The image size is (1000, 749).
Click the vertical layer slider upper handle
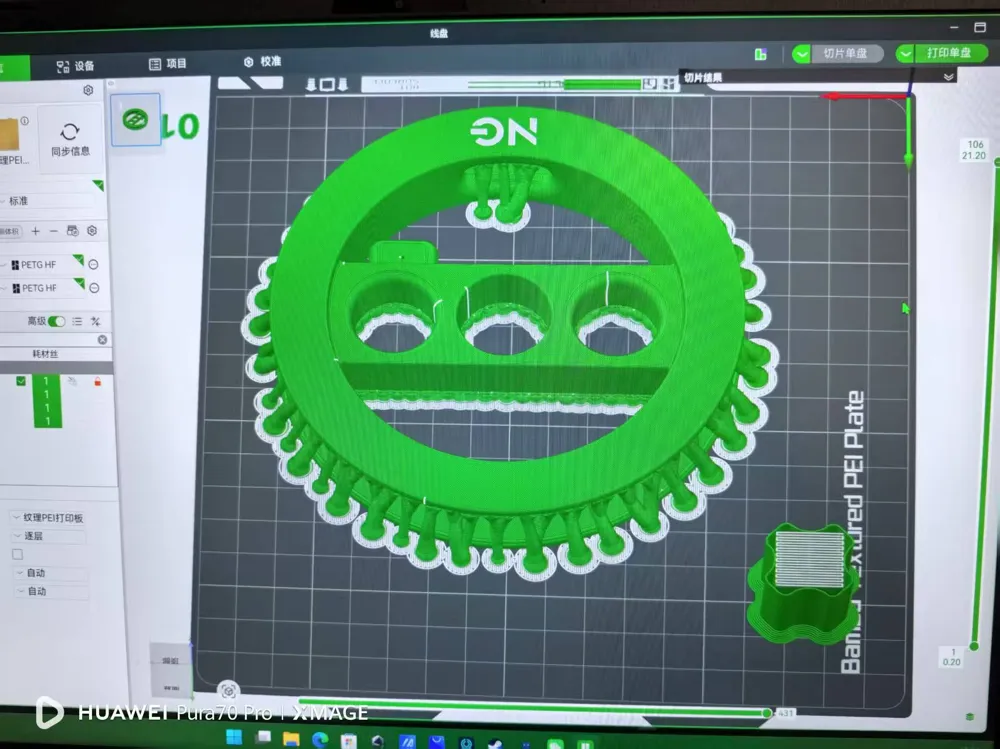[x=997, y=163]
